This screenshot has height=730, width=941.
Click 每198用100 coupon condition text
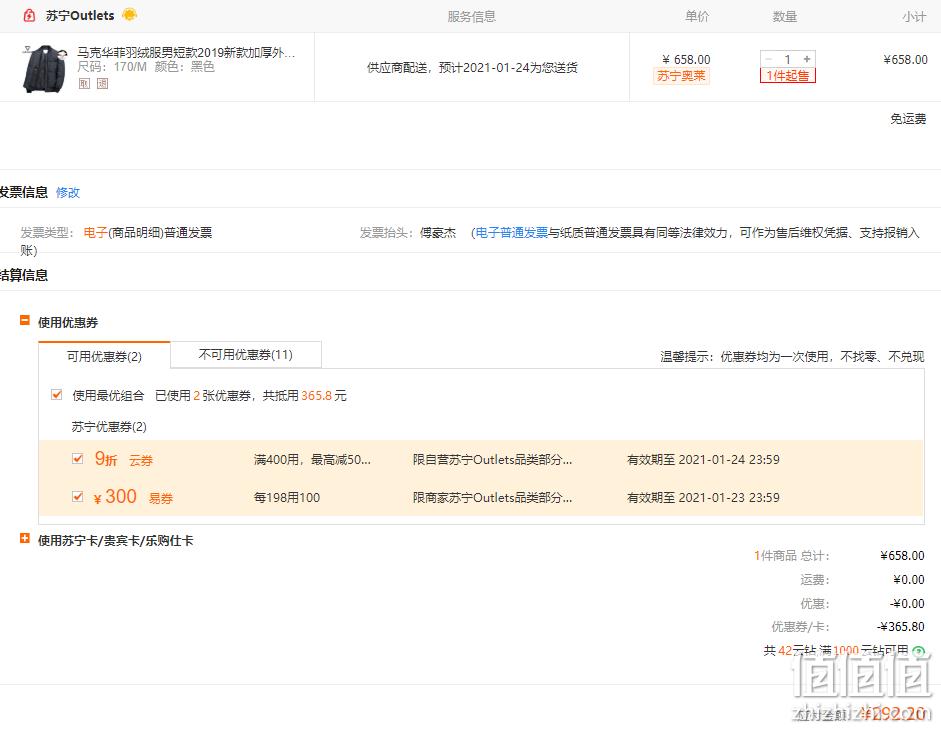tap(287, 497)
